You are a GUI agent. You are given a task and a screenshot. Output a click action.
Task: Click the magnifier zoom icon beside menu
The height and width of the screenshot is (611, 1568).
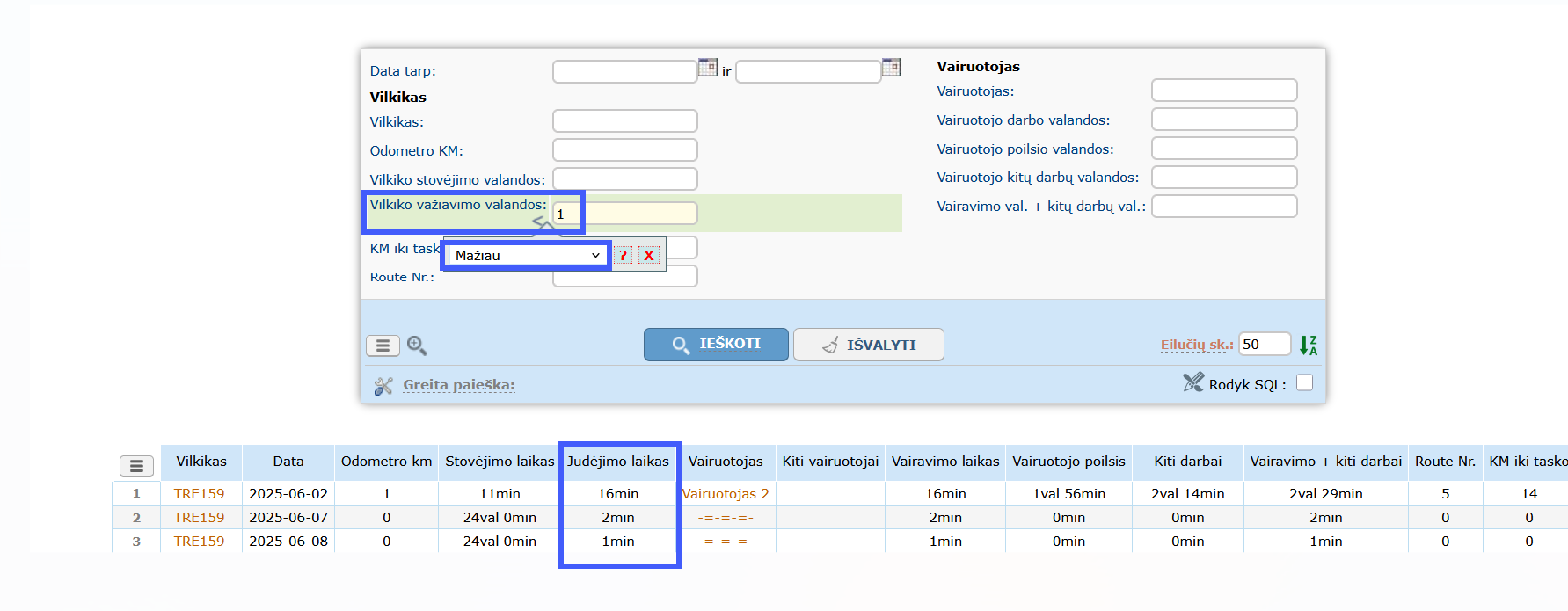coord(417,346)
